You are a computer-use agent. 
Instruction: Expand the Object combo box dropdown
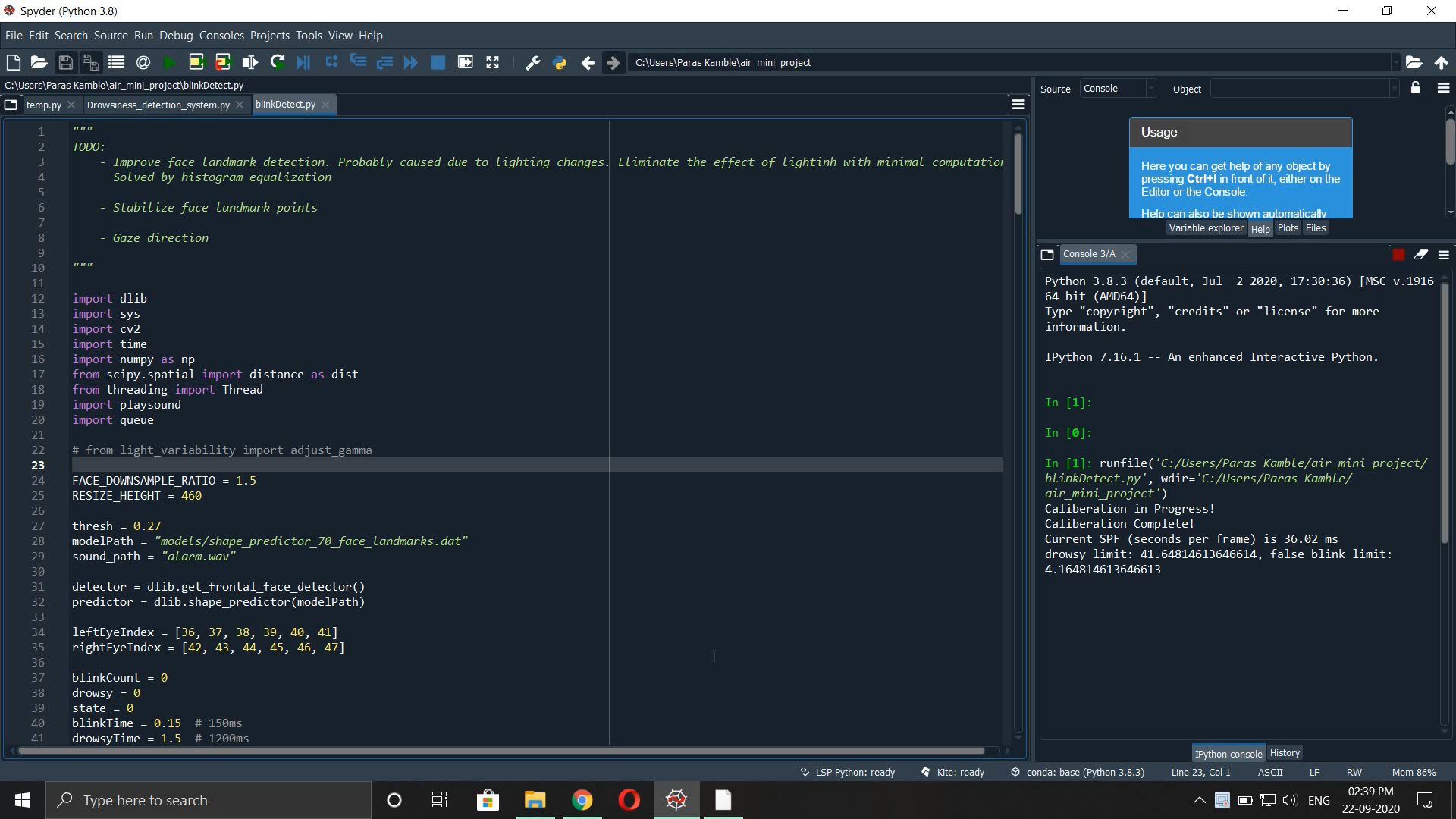pos(1394,88)
